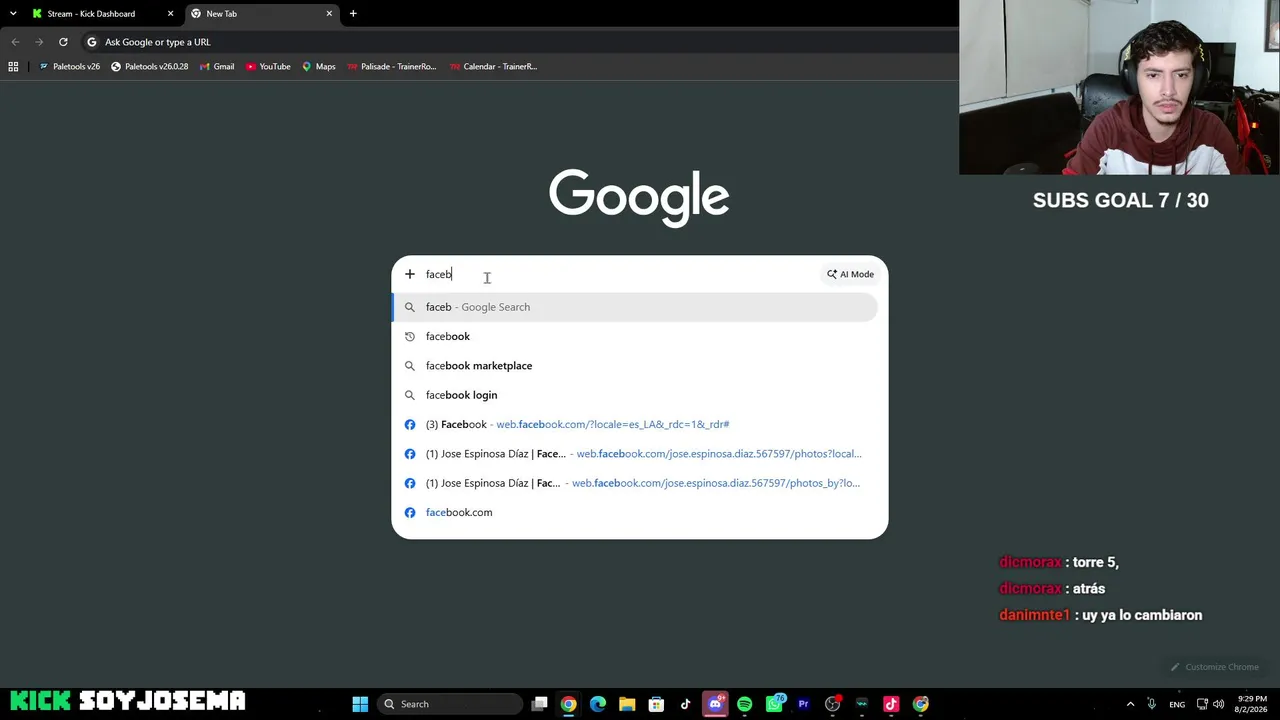The height and width of the screenshot is (720, 1280).
Task: Open the YouTube bookmark
Action: [267, 67]
